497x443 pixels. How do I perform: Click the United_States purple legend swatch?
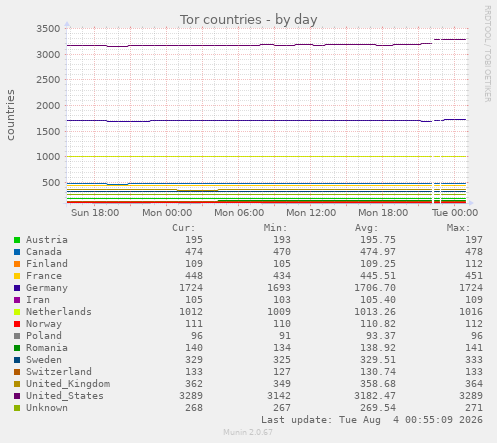[x=17, y=396]
